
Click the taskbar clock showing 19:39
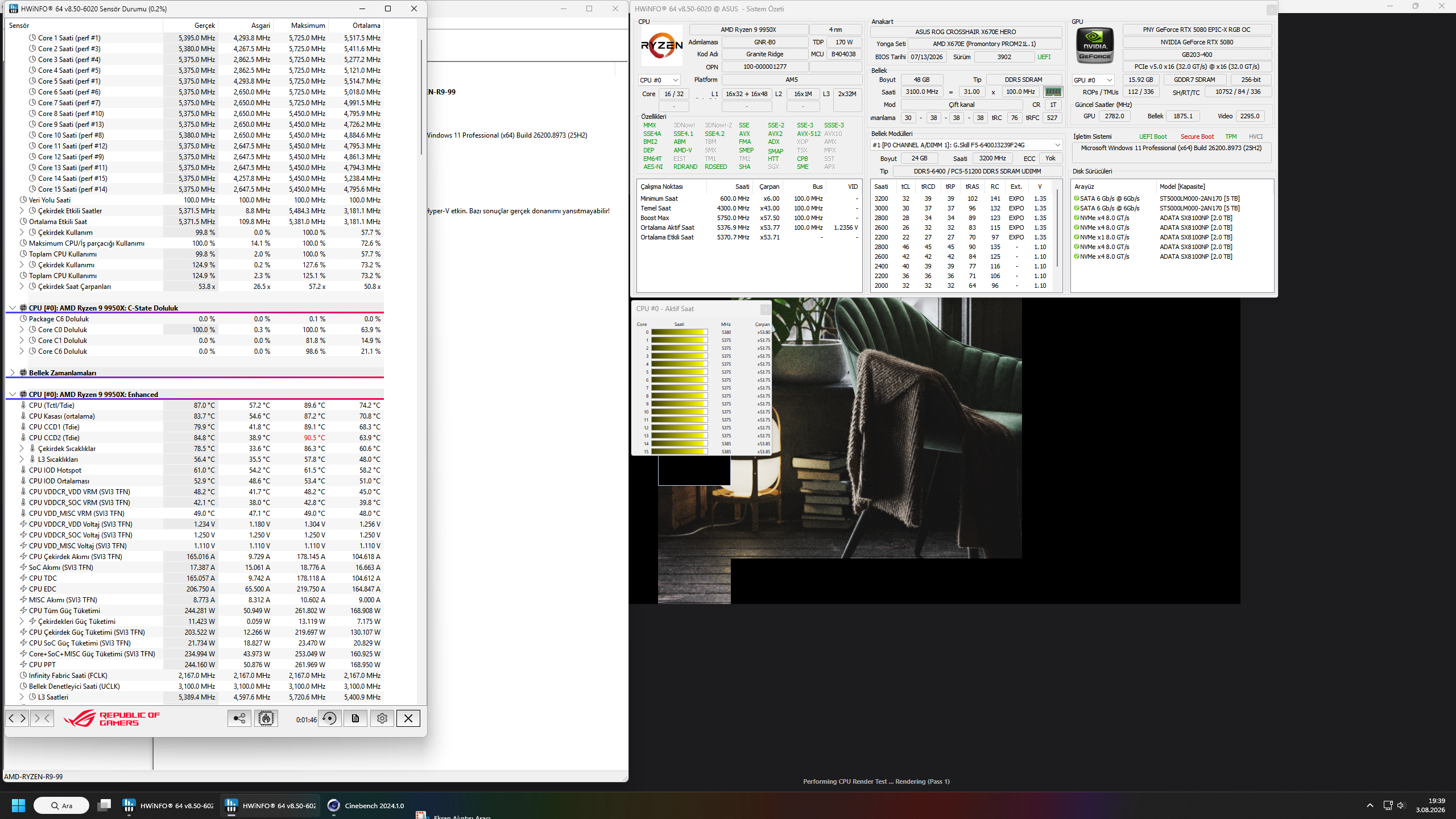(x=1431, y=805)
